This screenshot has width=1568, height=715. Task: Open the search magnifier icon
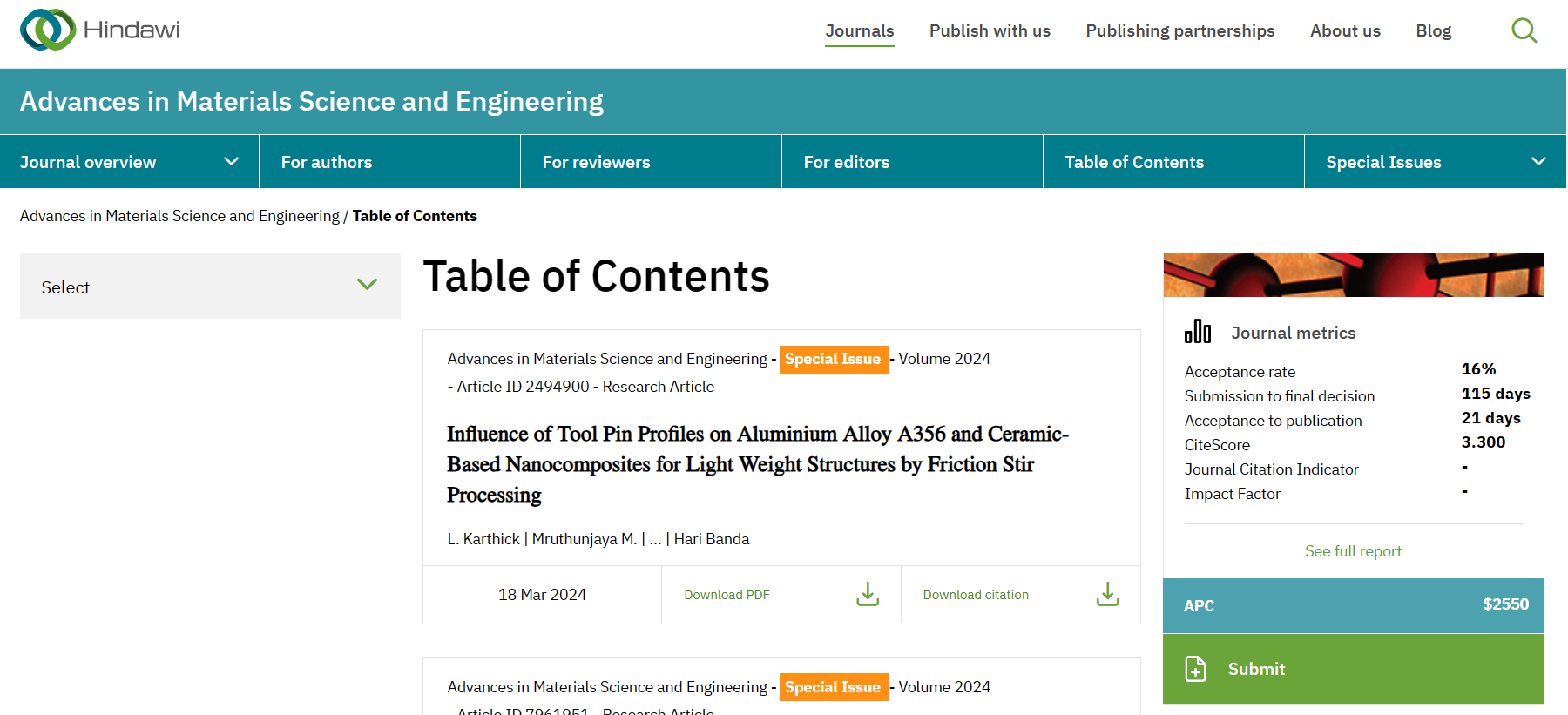pyautogui.click(x=1524, y=30)
